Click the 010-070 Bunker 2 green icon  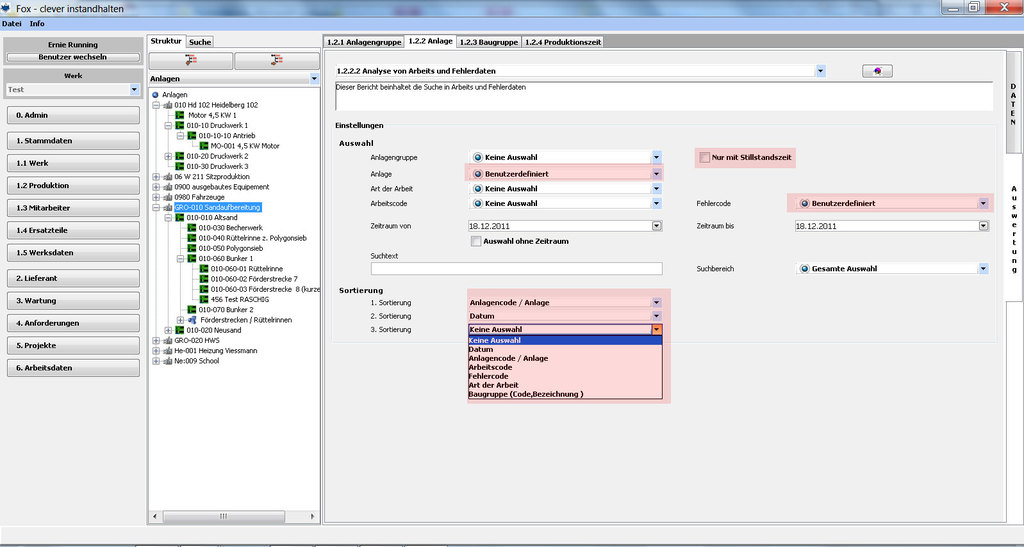192,309
